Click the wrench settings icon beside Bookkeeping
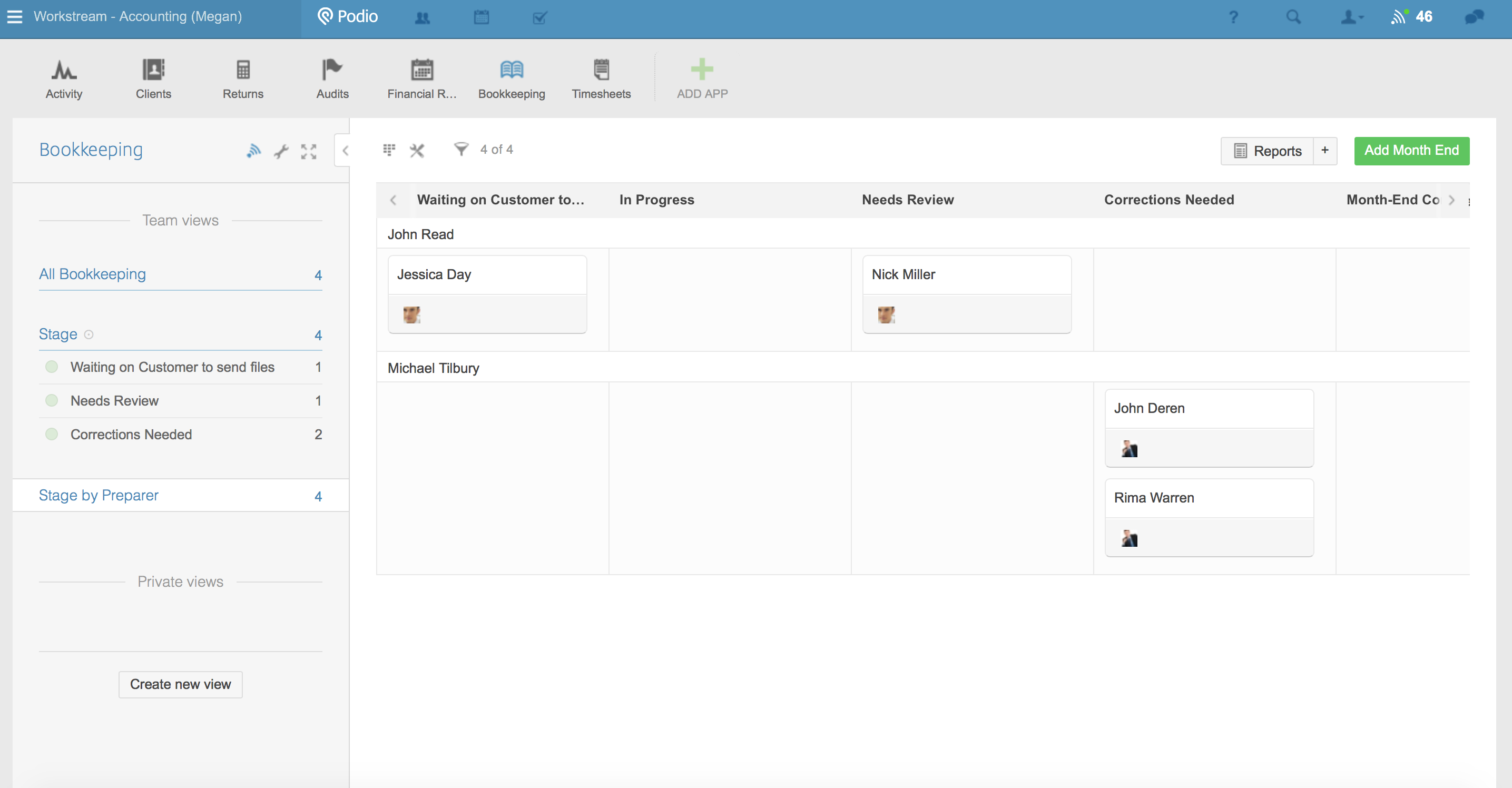1512x788 pixels. pos(281,151)
